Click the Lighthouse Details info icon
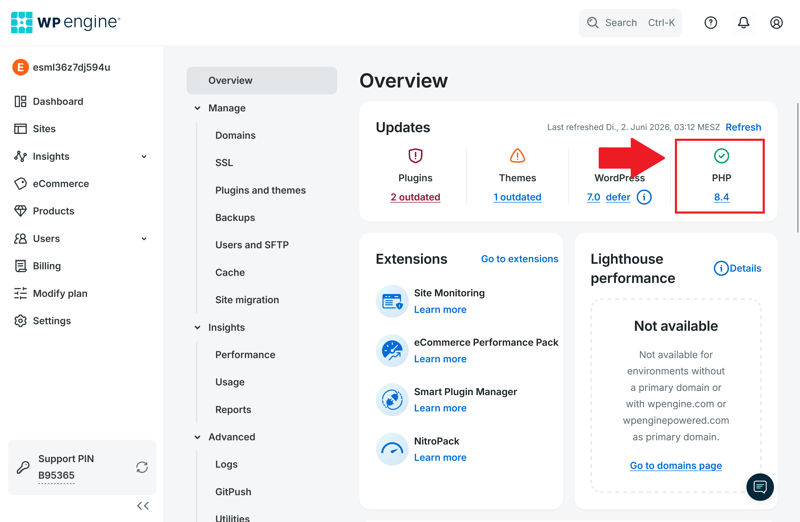This screenshot has height=522, width=800. pyautogui.click(x=721, y=268)
